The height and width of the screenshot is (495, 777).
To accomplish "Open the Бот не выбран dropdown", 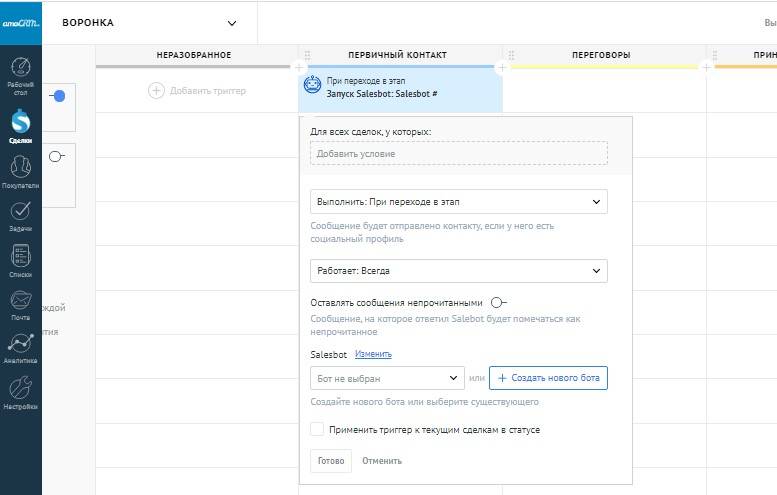I will click(387, 379).
